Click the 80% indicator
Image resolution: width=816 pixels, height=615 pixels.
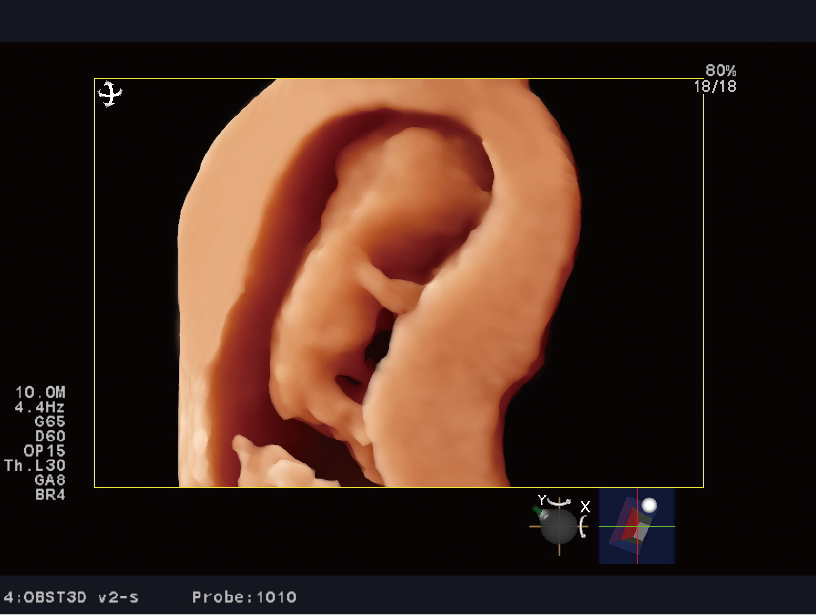pyautogui.click(x=720, y=71)
